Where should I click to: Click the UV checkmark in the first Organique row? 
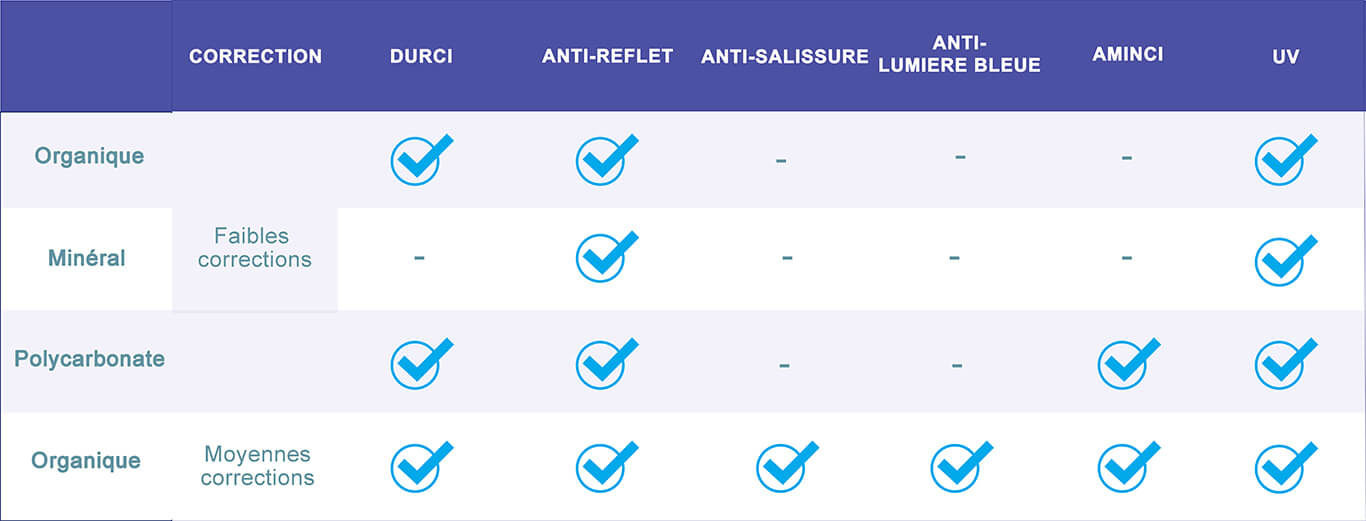click(1285, 160)
